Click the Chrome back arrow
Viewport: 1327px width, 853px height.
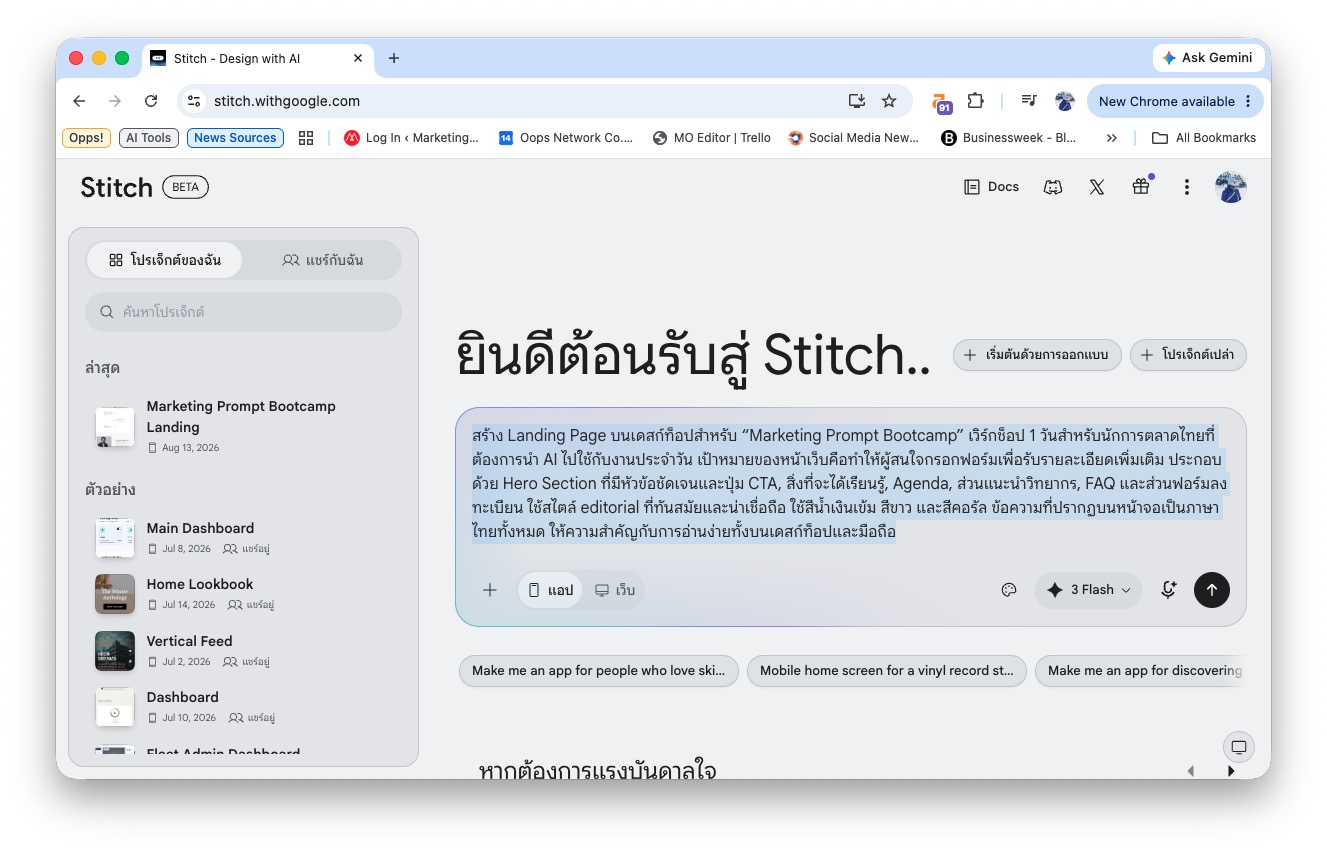coord(79,101)
